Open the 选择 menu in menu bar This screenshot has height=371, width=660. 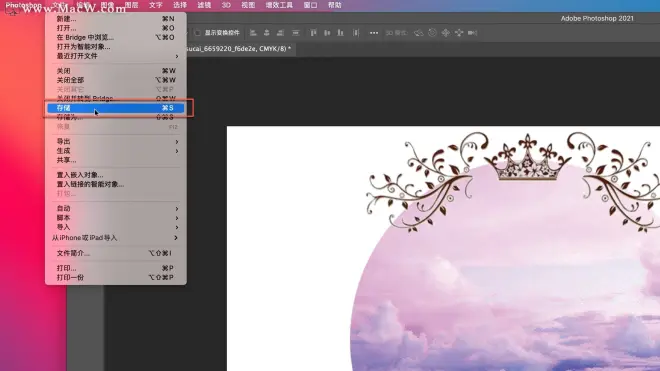click(x=180, y=5)
